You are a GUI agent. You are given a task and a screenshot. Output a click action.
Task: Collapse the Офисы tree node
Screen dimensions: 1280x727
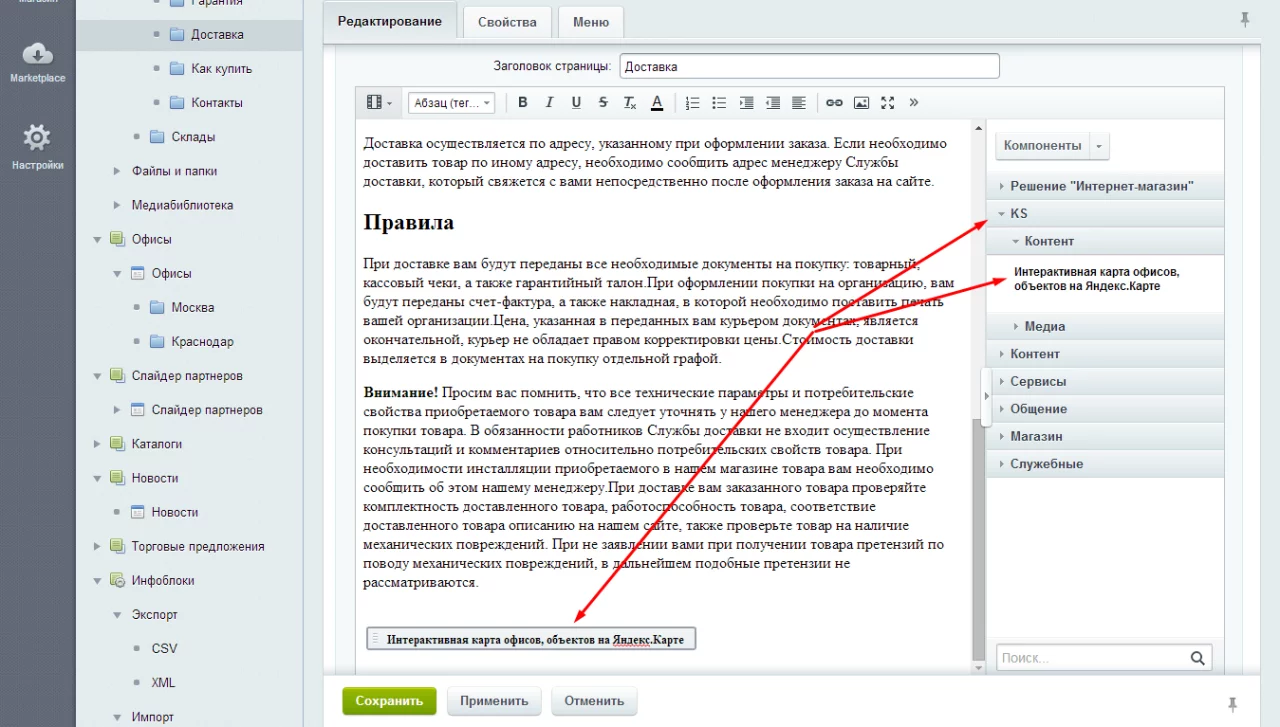(98, 239)
